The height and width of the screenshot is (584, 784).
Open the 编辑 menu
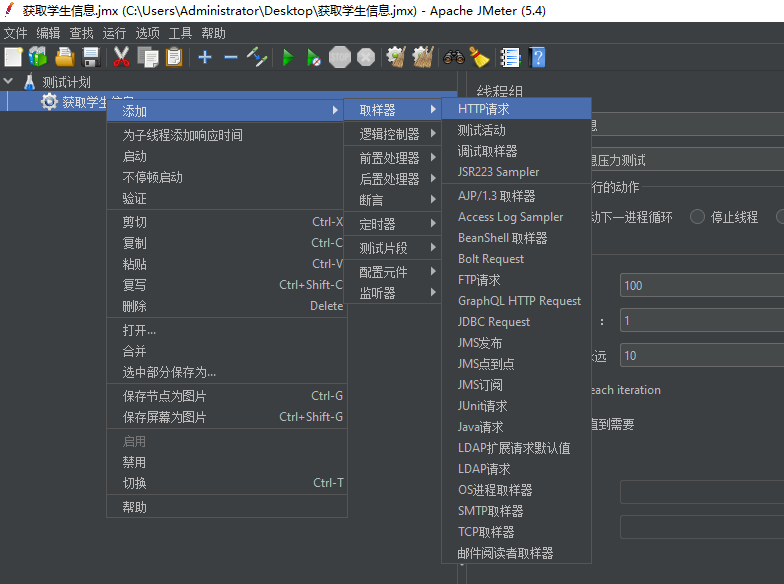(x=48, y=33)
